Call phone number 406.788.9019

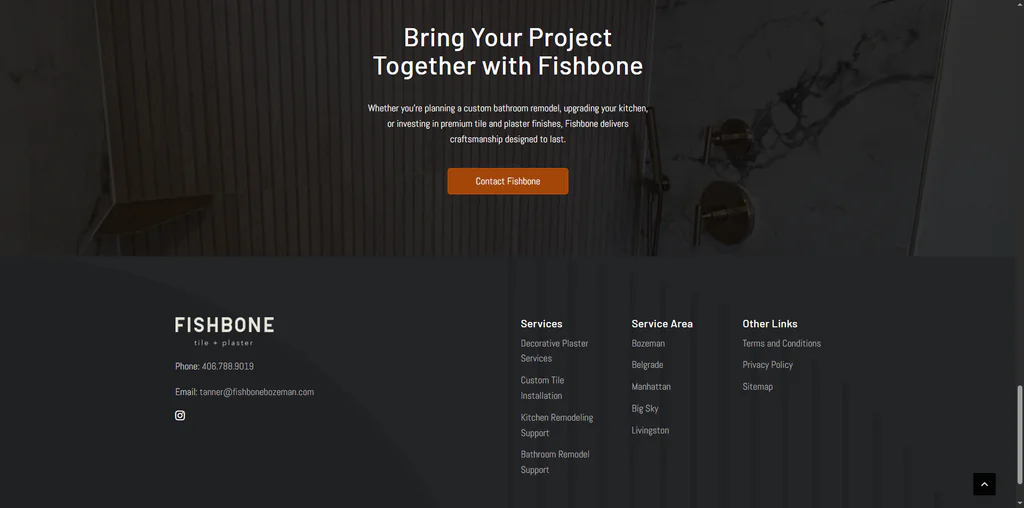point(227,366)
